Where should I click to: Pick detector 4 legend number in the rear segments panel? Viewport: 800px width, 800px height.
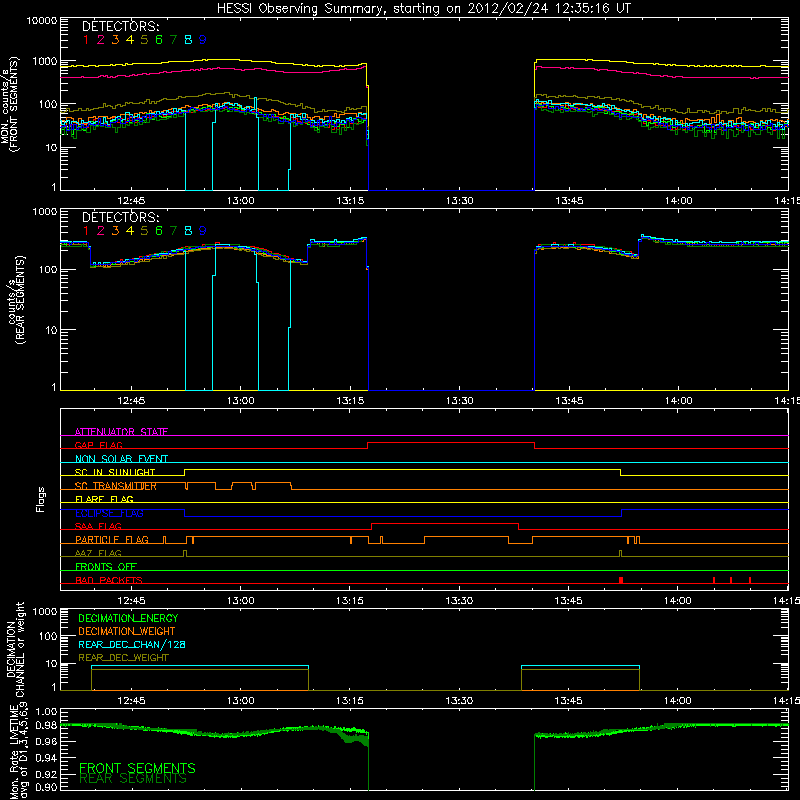130,231
